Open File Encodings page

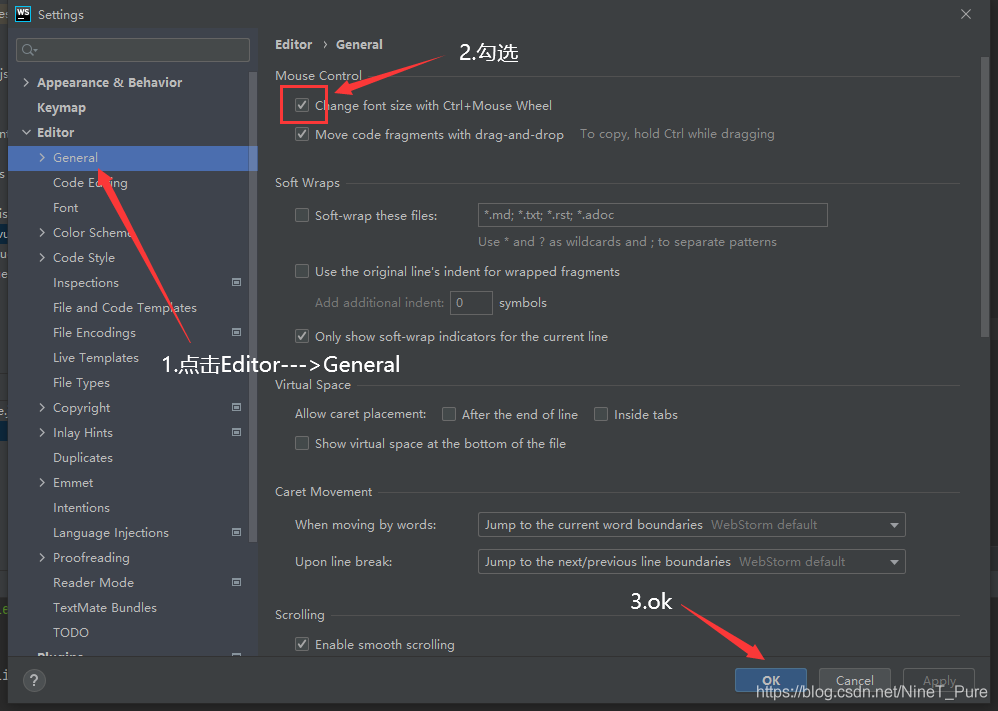click(94, 332)
